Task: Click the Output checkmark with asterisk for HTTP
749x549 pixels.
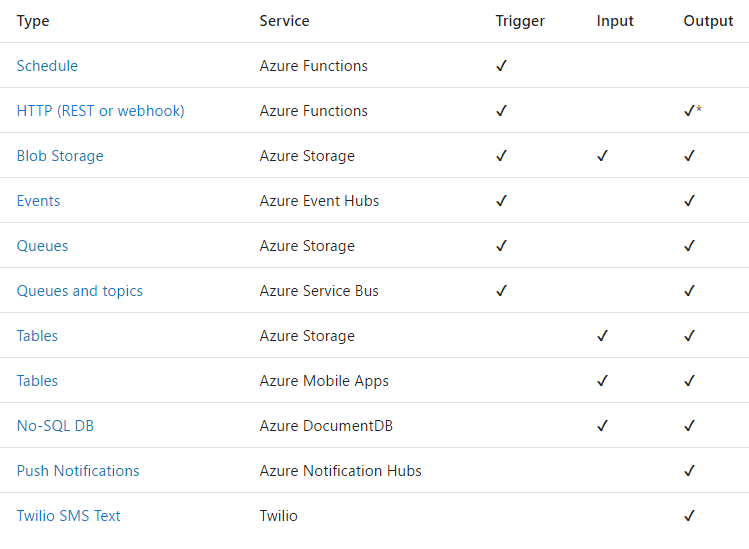Action: point(693,110)
